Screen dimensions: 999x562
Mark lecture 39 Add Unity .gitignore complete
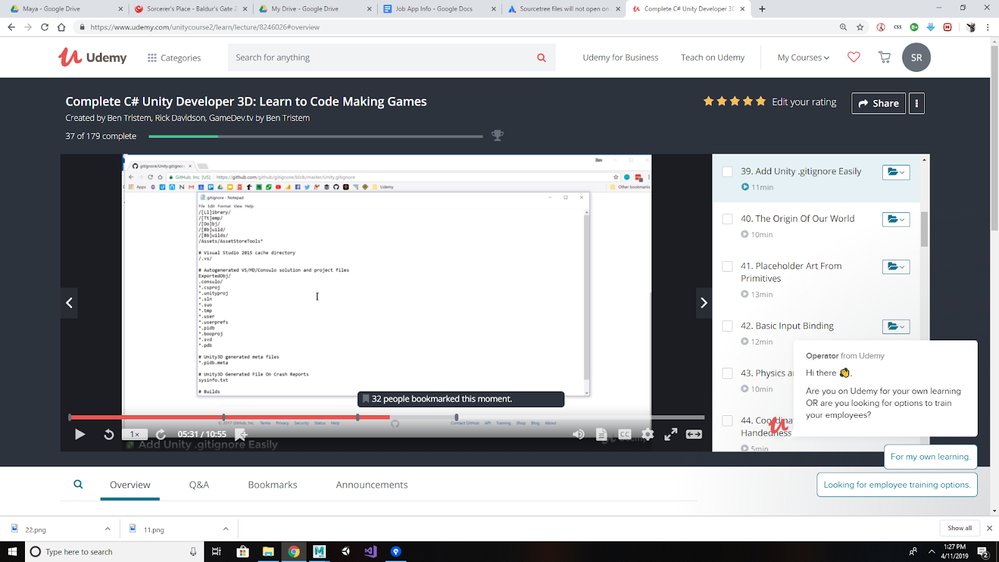727,171
